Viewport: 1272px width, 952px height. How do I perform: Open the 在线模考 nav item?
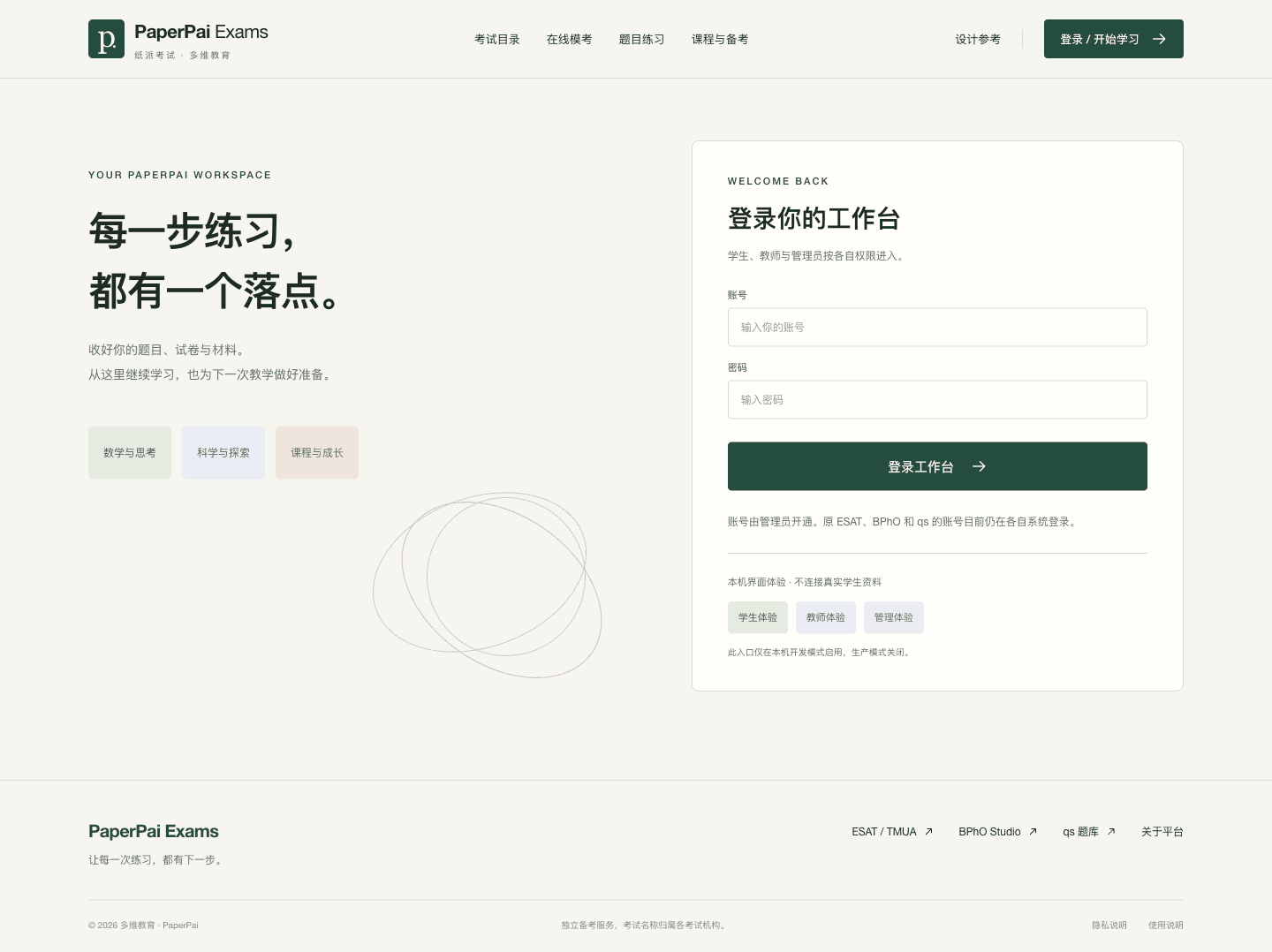pos(569,39)
